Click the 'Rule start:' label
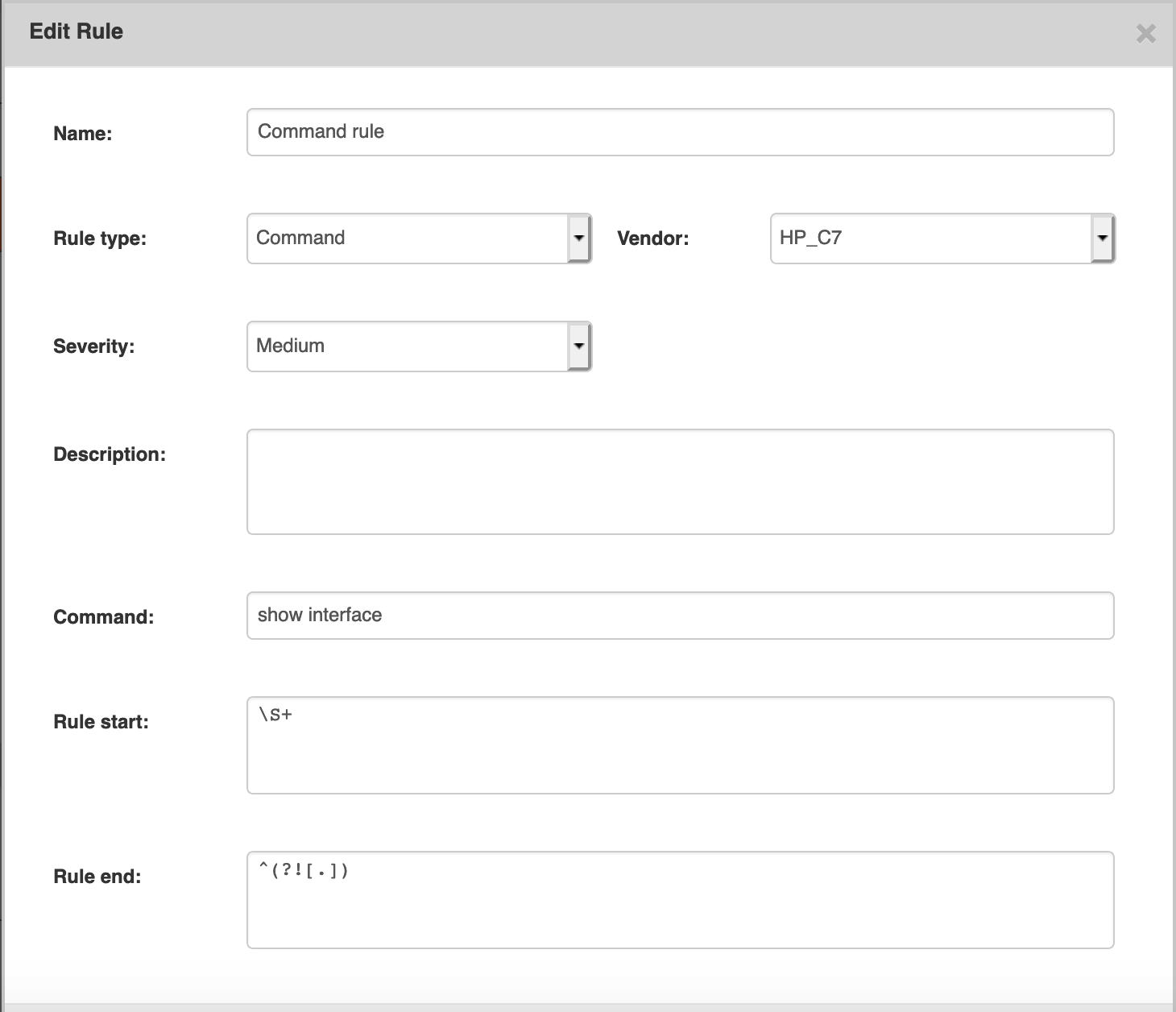 [x=101, y=722]
